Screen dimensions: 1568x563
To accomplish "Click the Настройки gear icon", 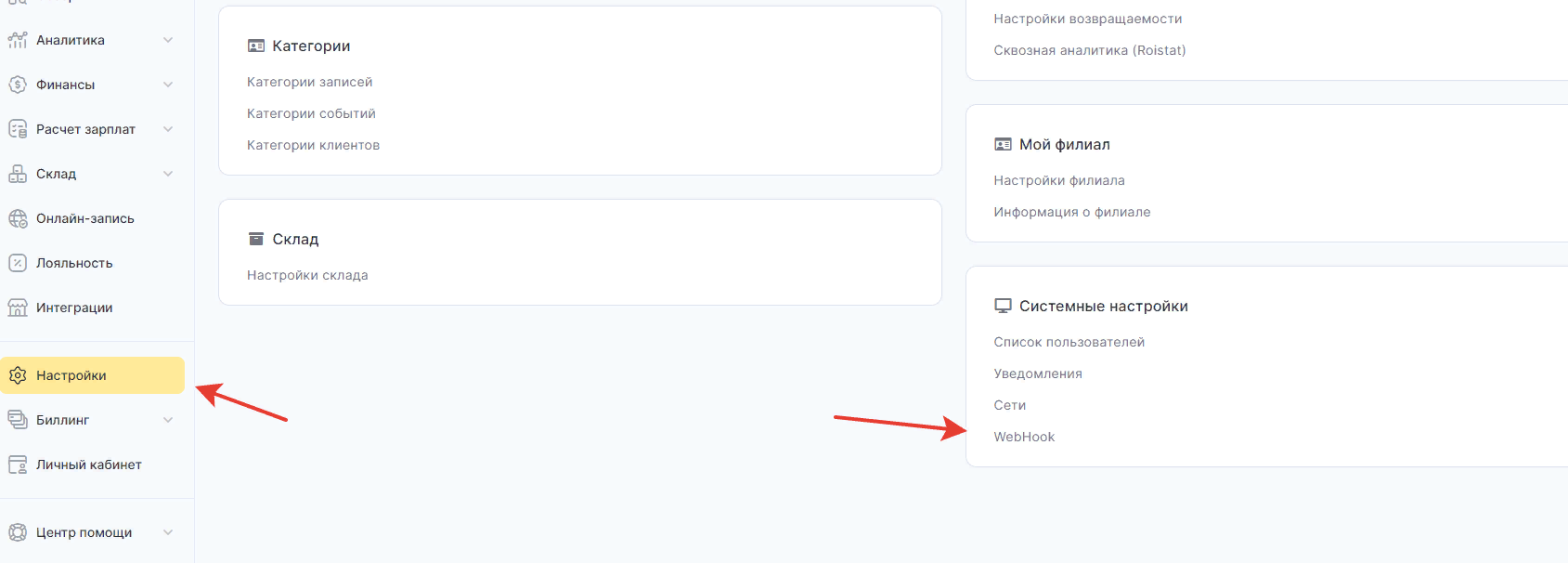I will coord(18,375).
